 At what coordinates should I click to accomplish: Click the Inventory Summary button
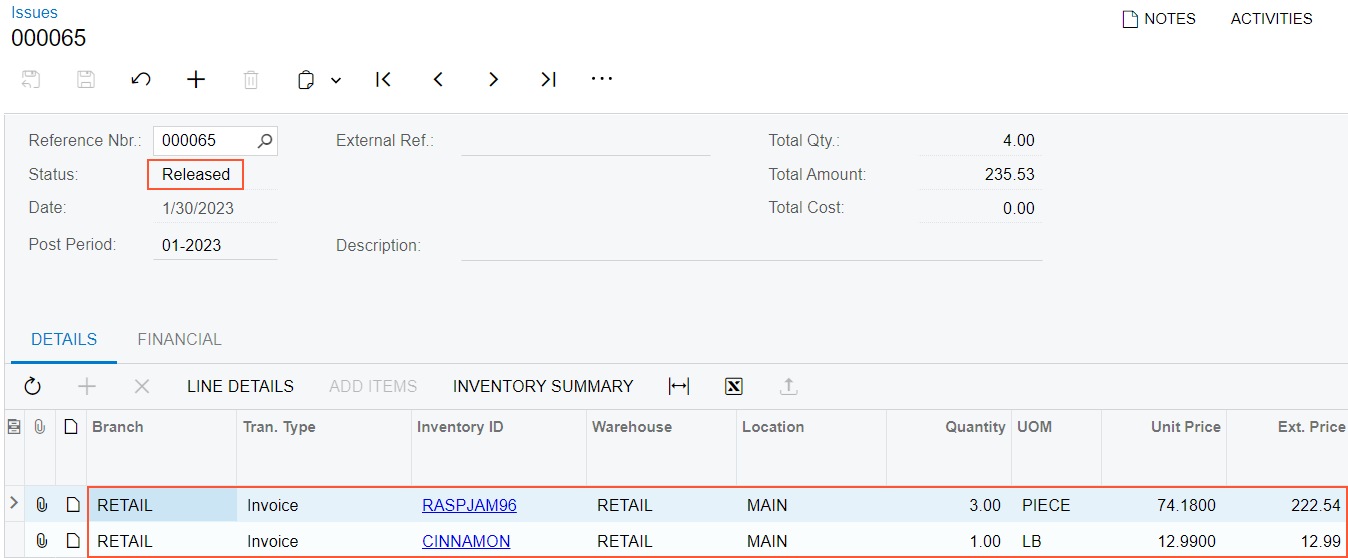click(x=543, y=386)
